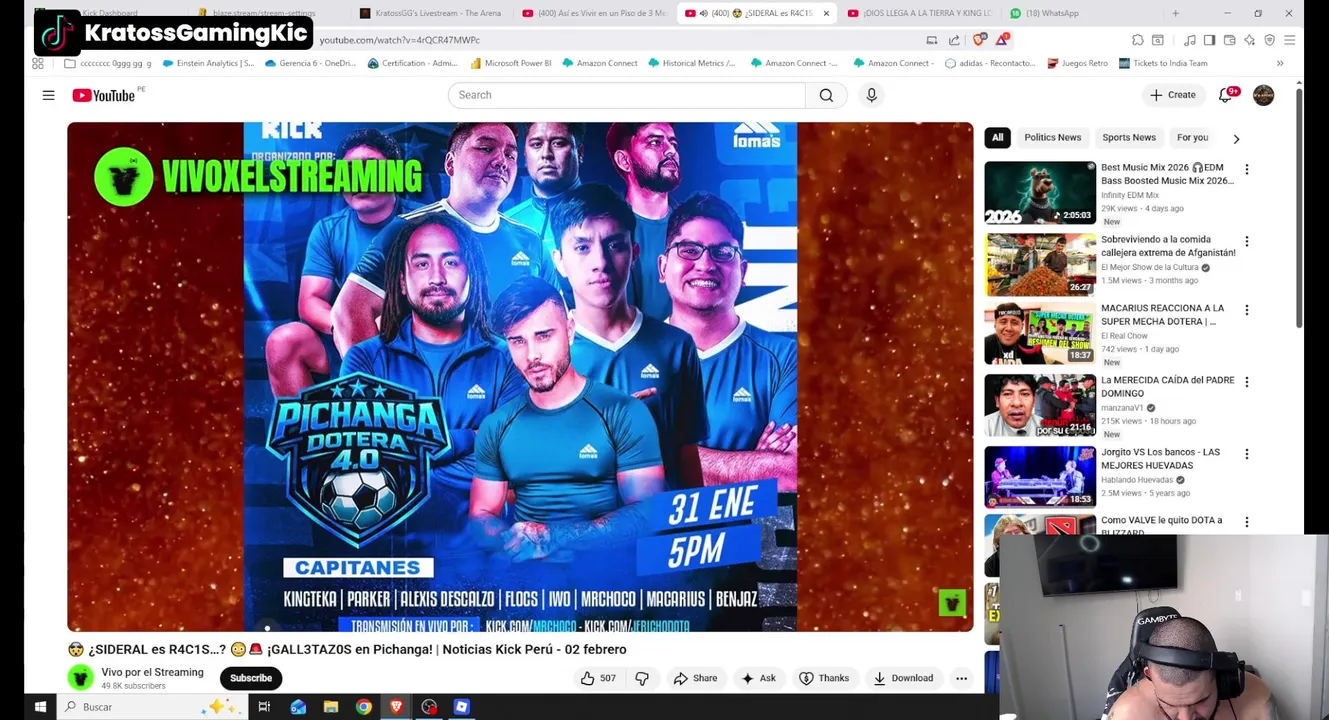Image resolution: width=1329 pixels, height=720 pixels.
Task: Start voice search with the microphone
Action: [x=871, y=95]
